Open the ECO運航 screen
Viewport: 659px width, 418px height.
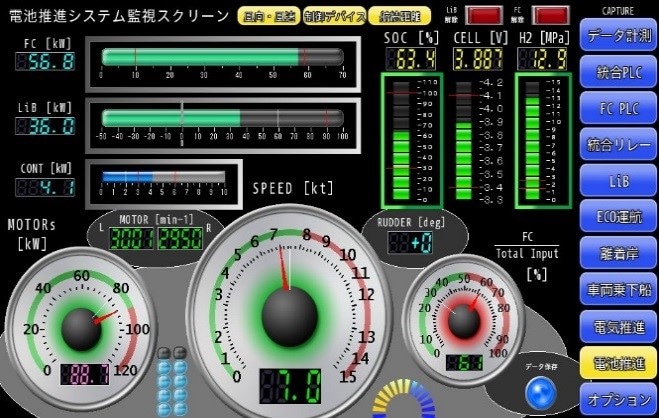[616, 217]
